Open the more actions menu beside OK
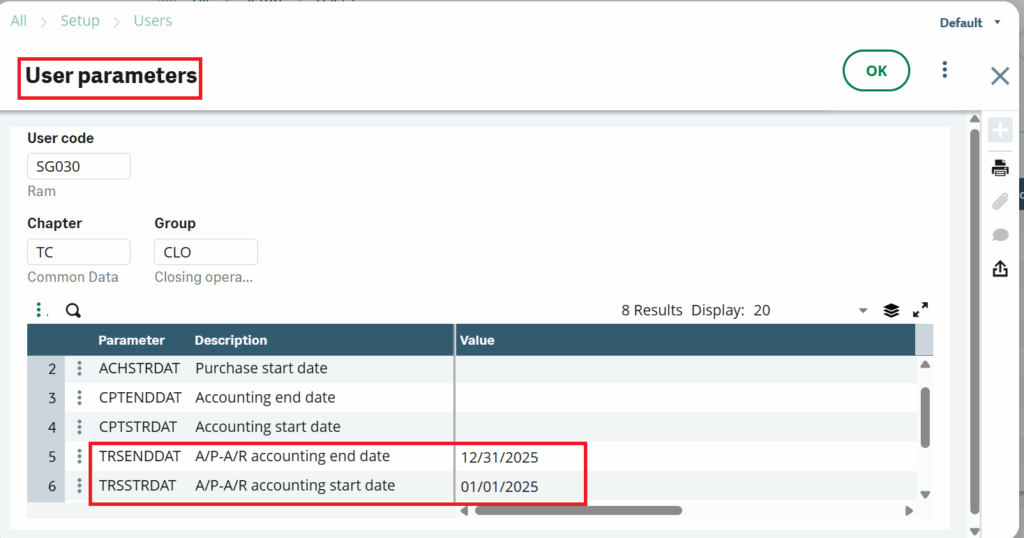1024x538 pixels. coord(944,70)
